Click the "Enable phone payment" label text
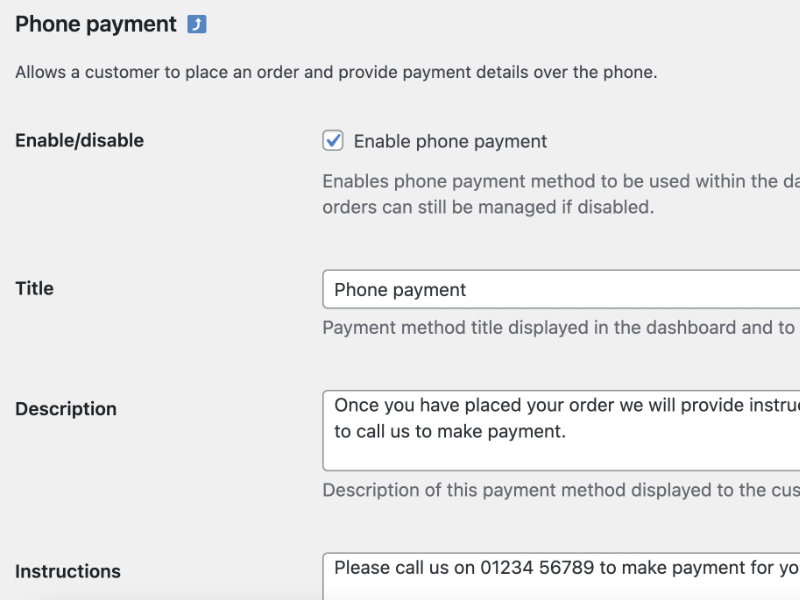The height and width of the screenshot is (600, 800). (450, 141)
